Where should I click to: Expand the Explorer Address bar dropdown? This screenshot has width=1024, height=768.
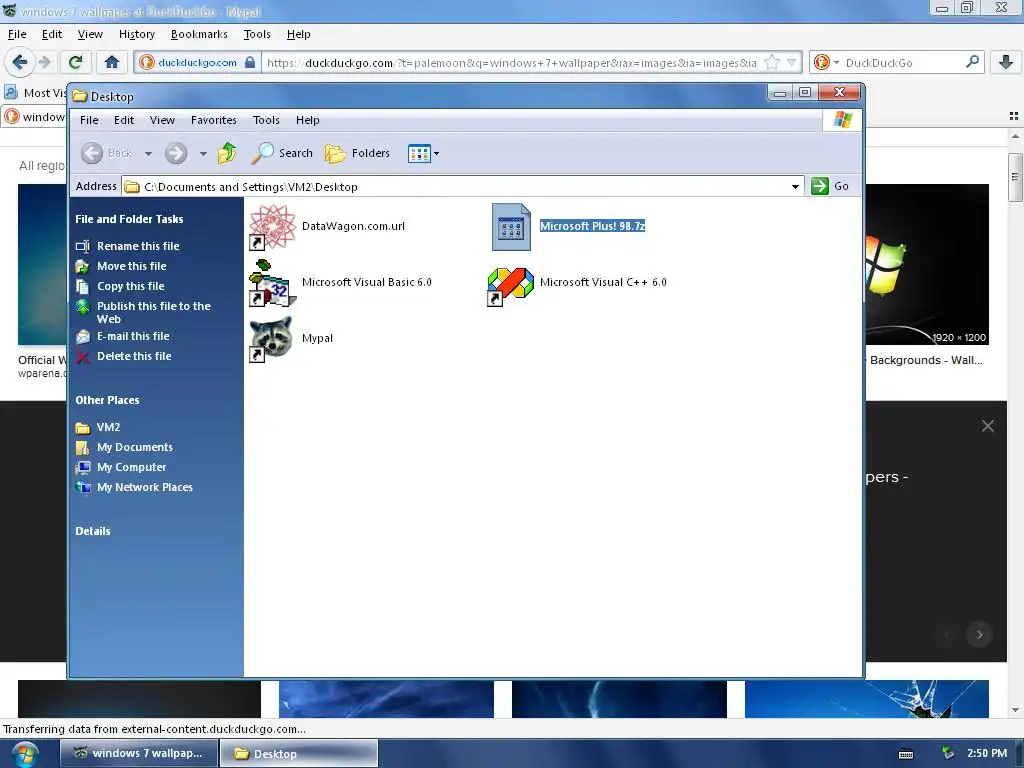(795, 187)
